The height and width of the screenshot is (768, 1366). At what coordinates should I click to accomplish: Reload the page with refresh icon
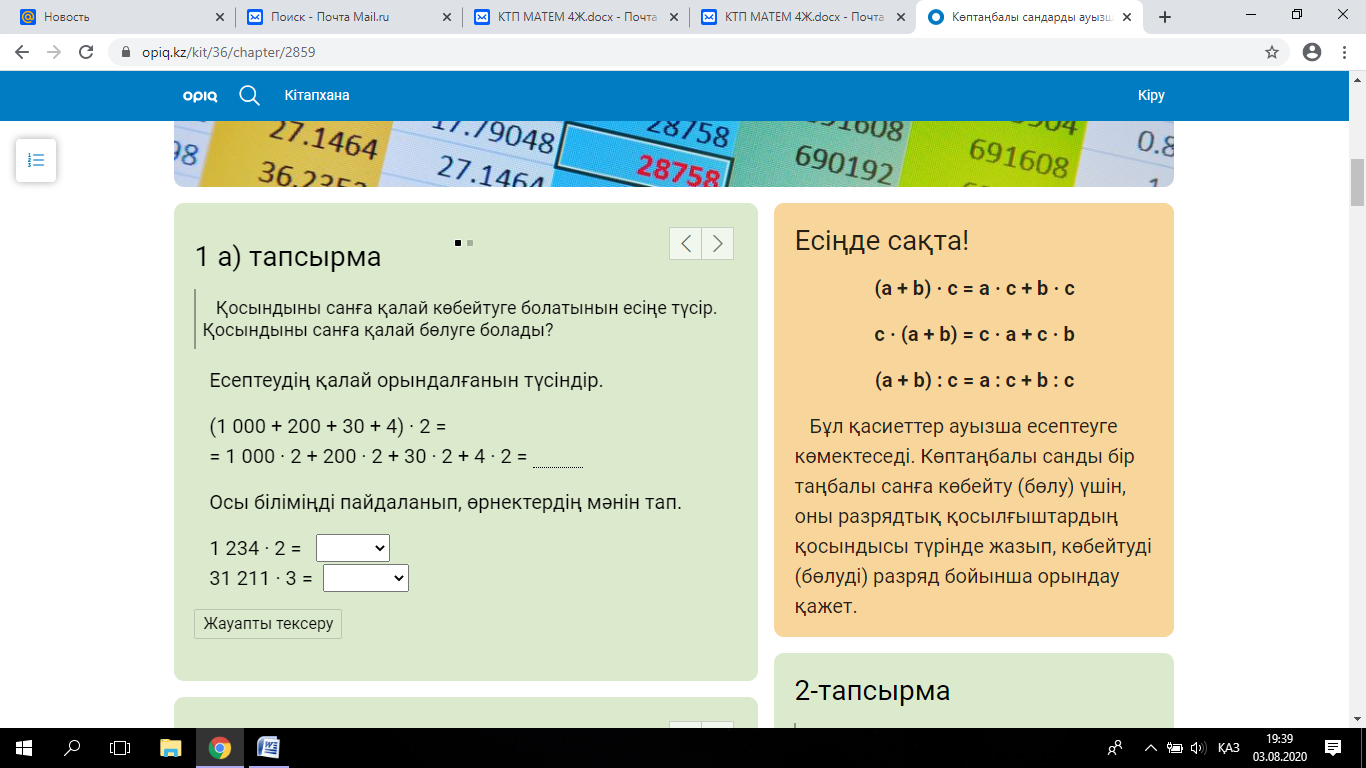(x=86, y=52)
